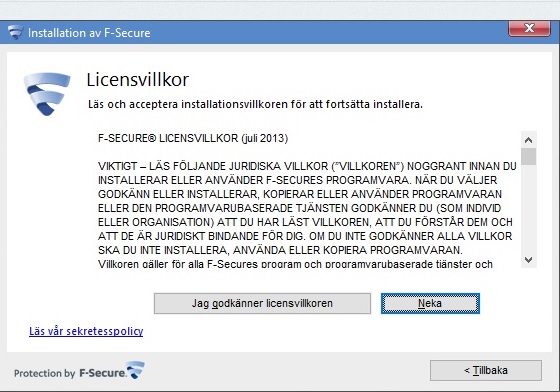560x392 pixels.
Task: Click the license text scrollbar thumb
Action: tap(529, 157)
